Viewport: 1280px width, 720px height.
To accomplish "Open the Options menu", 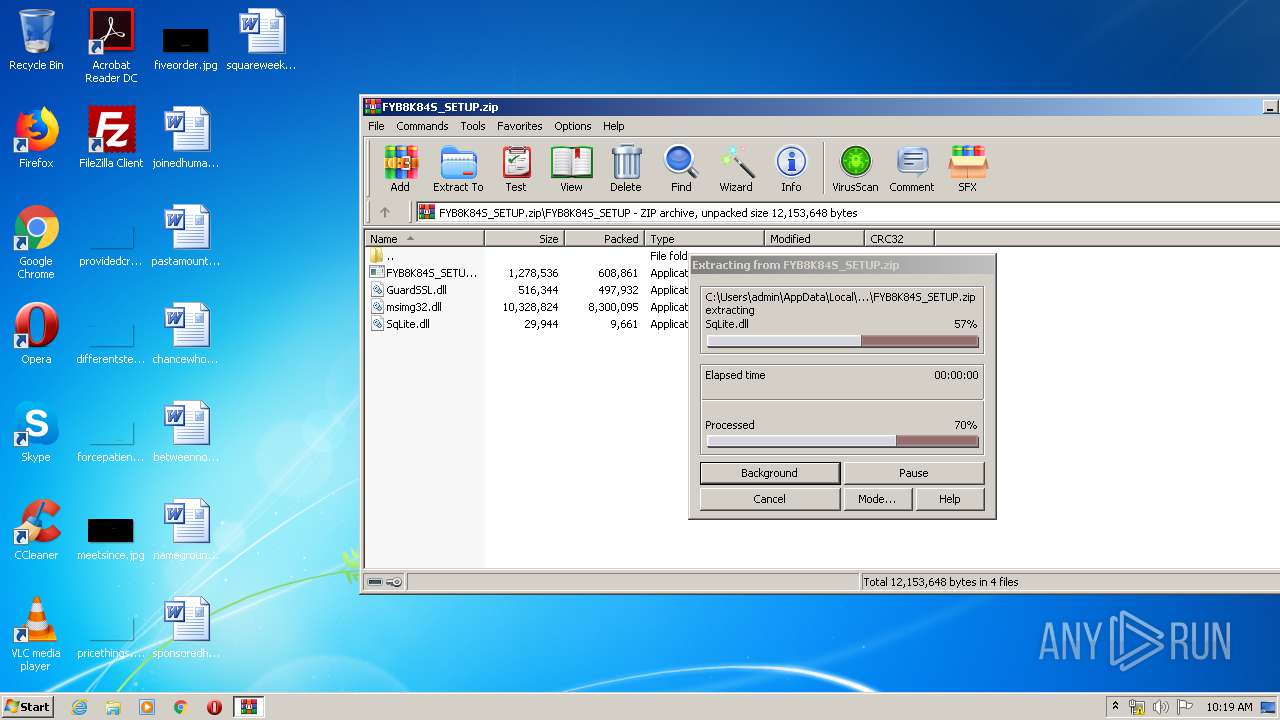I will [573, 126].
